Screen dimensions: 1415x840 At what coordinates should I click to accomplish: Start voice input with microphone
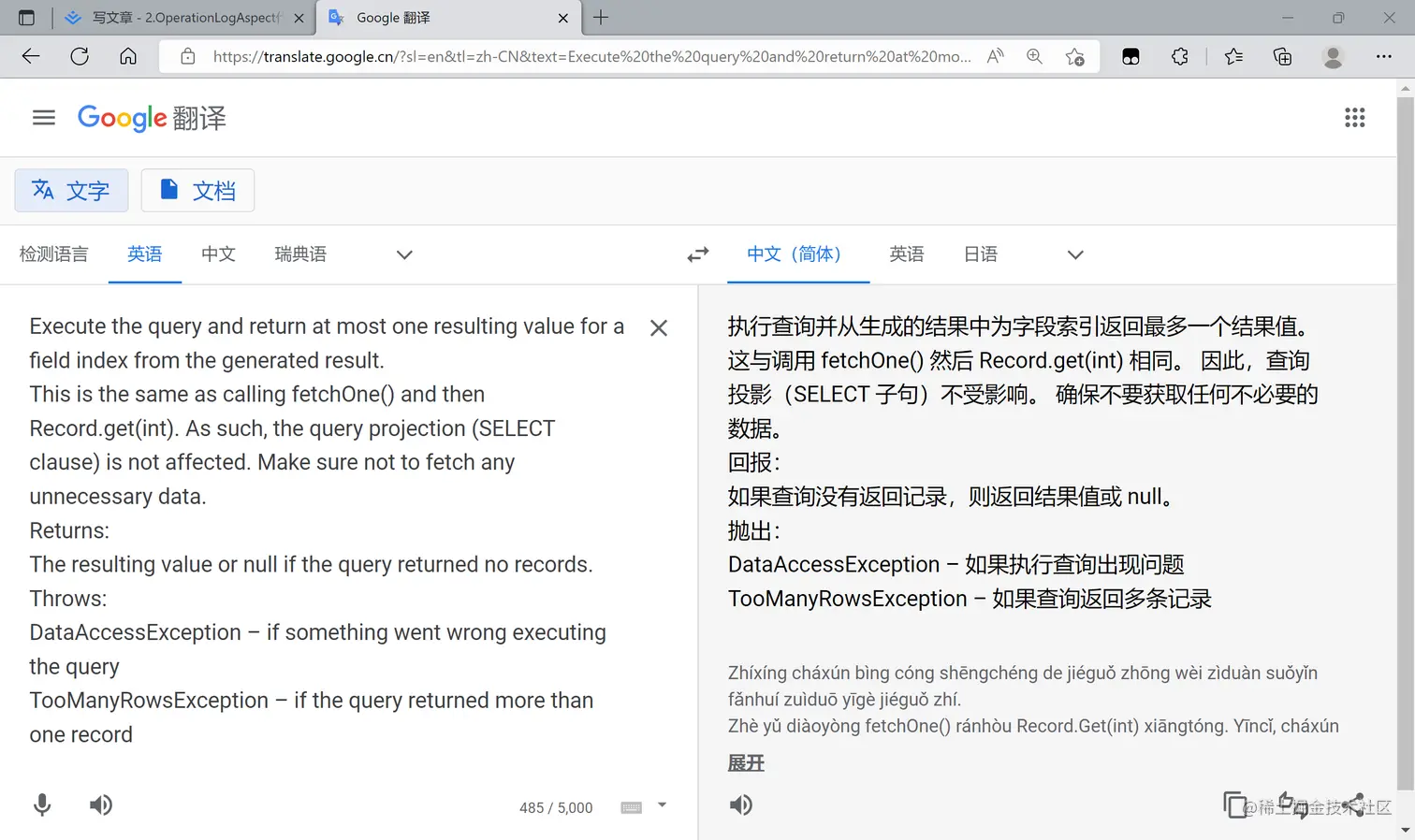coord(42,805)
